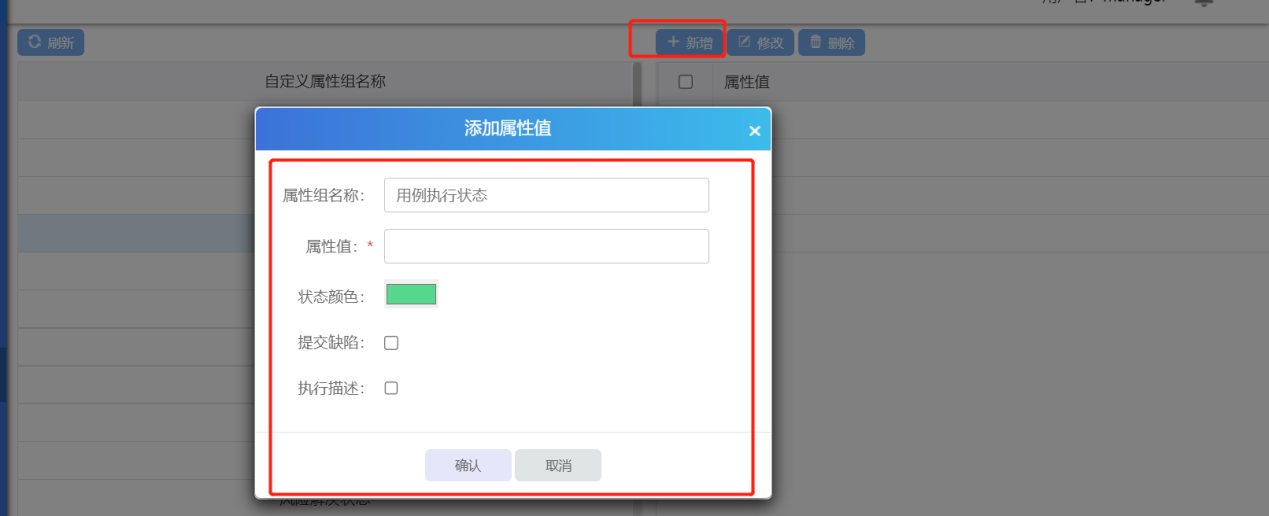Click the 自定义属性组名称 column header
This screenshot has width=1269, height=516.
click(x=325, y=81)
